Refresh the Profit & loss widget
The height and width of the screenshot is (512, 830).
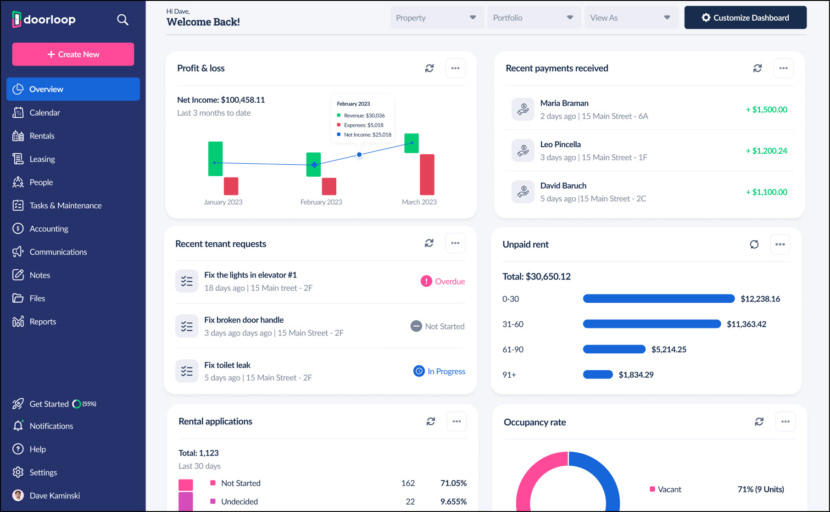tap(429, 68)
